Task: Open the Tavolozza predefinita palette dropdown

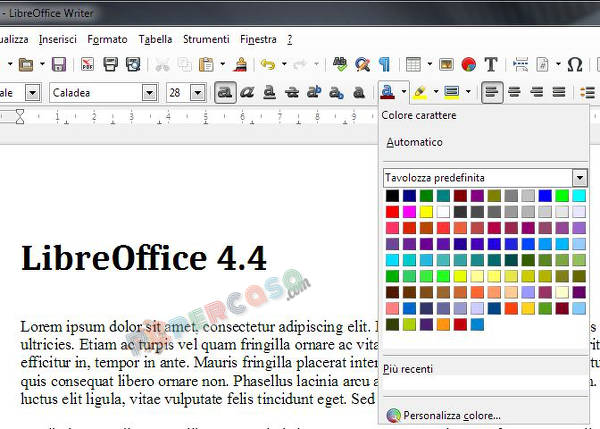Action: (x=580, y=178)
